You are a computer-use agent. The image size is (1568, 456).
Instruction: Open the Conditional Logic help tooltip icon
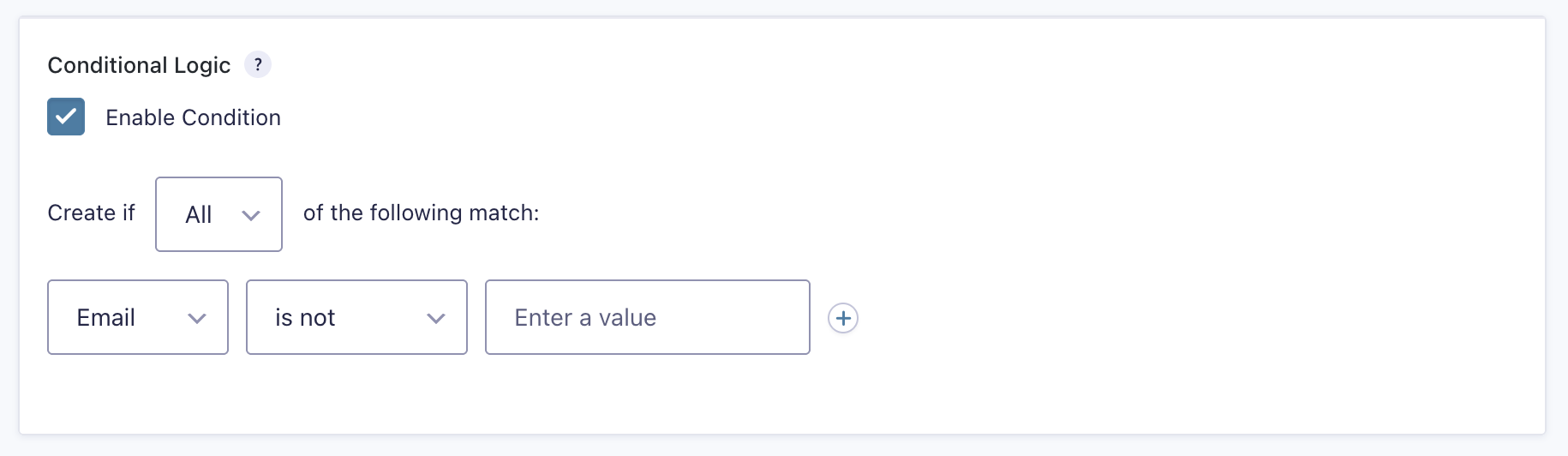pyautogui.click(x=258, y=64)
